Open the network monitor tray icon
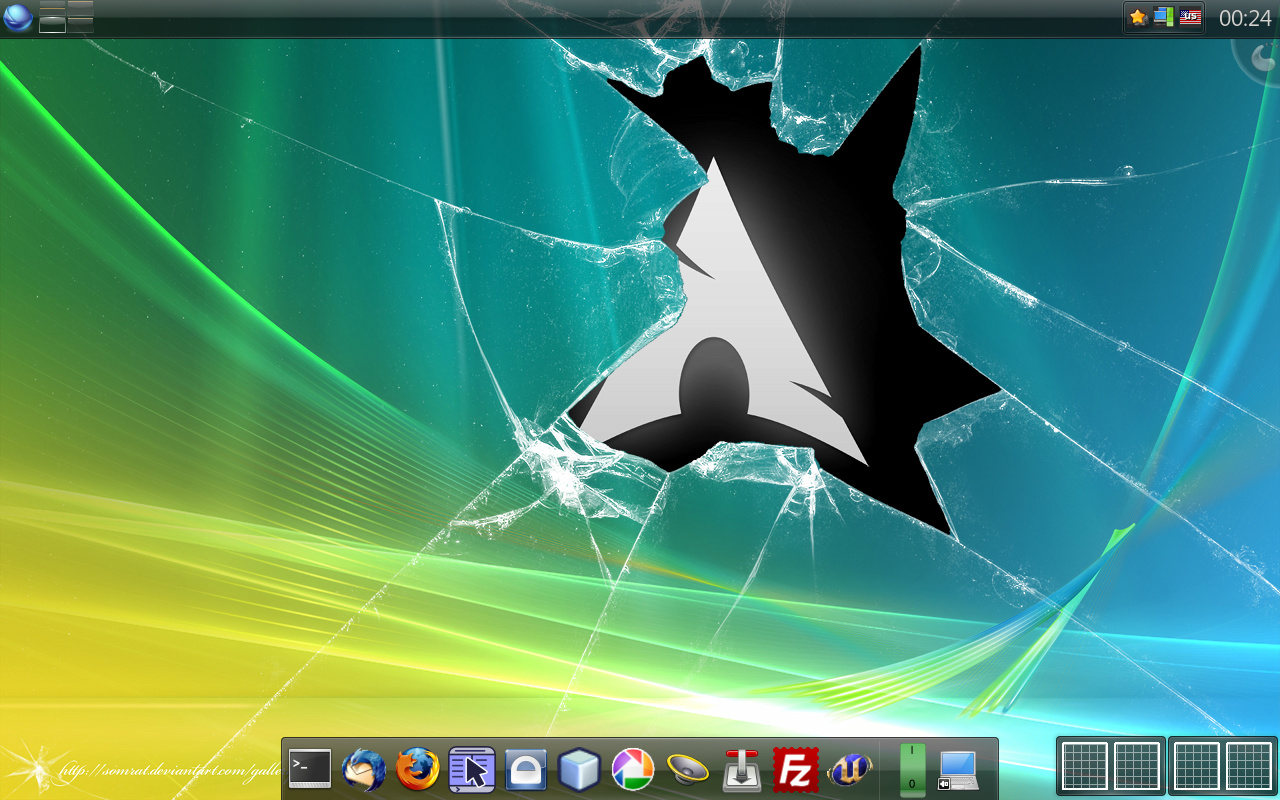Image resolution: width=1280 pixels, height=800 pixels. pyautogui.click(x=1163, y=17)
